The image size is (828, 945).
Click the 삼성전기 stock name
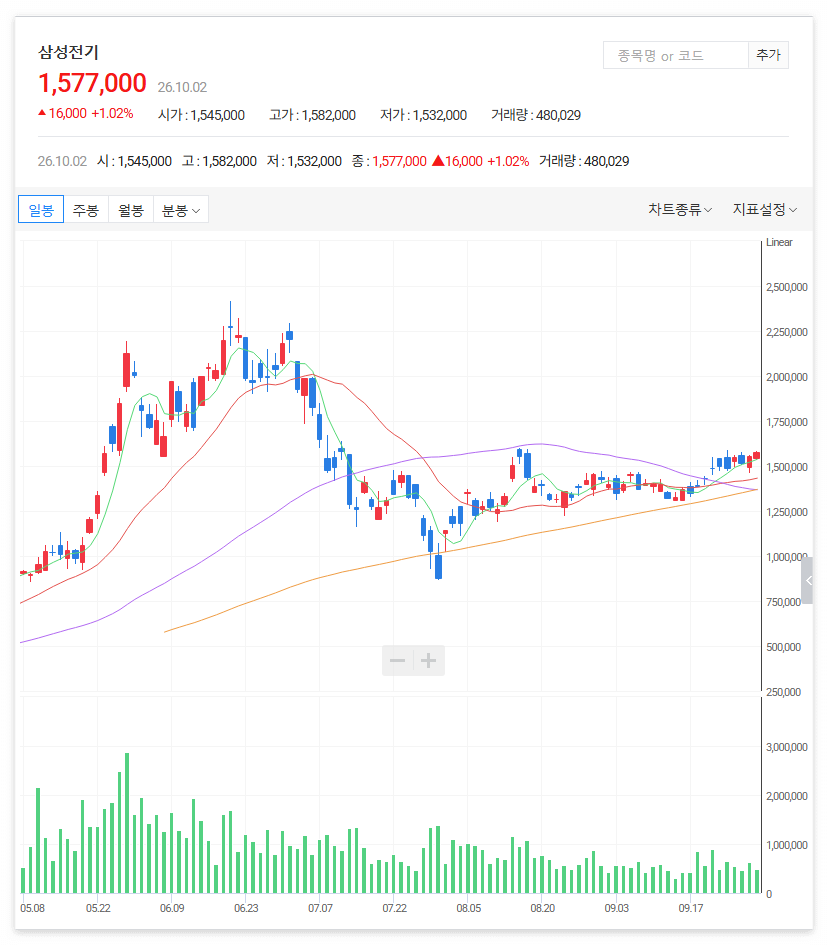(x=68, y=52)
